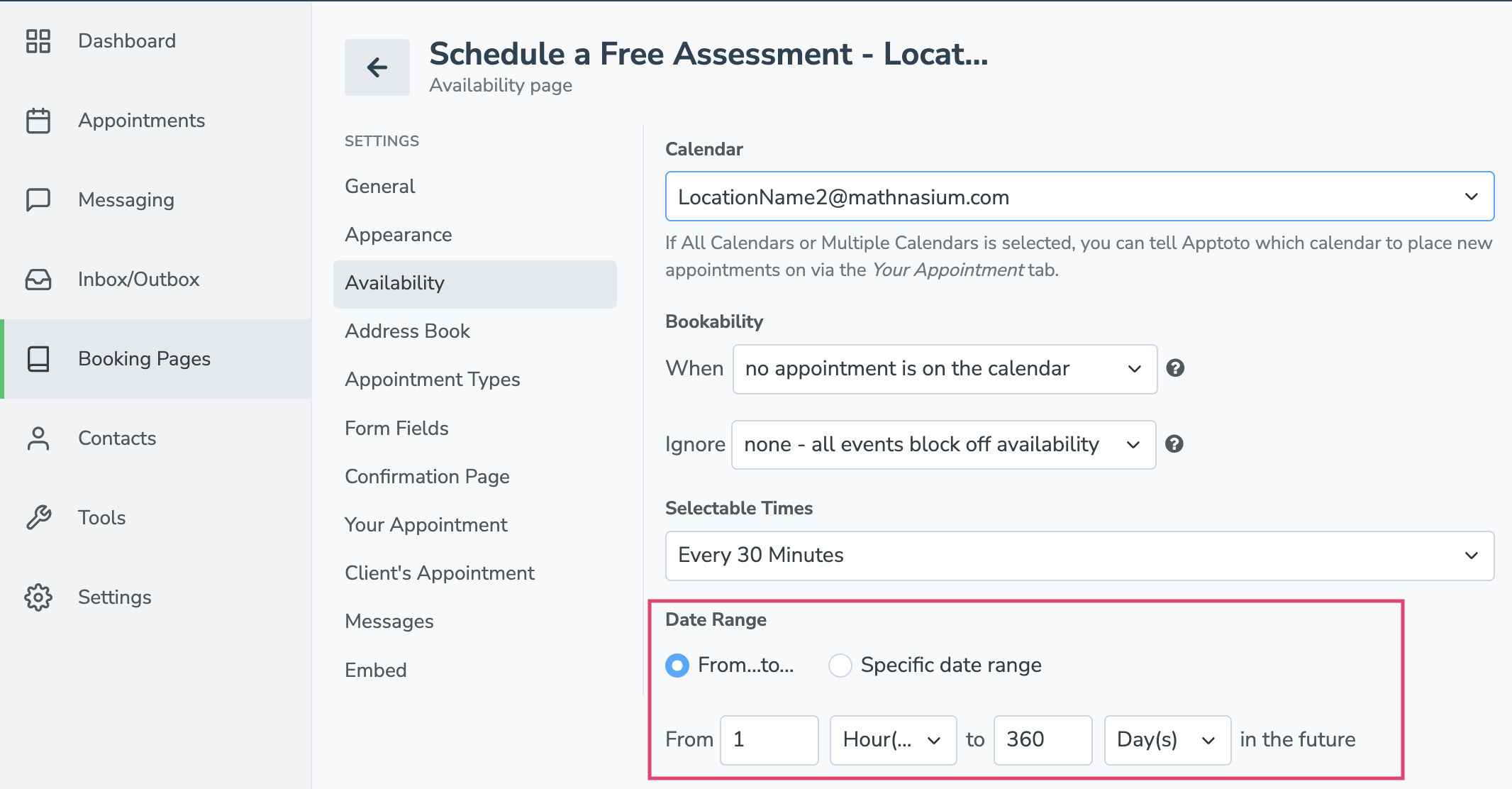Open the Hour(s) unit dropdown
Screen dimensions: 1512x789
click(893, 740)
